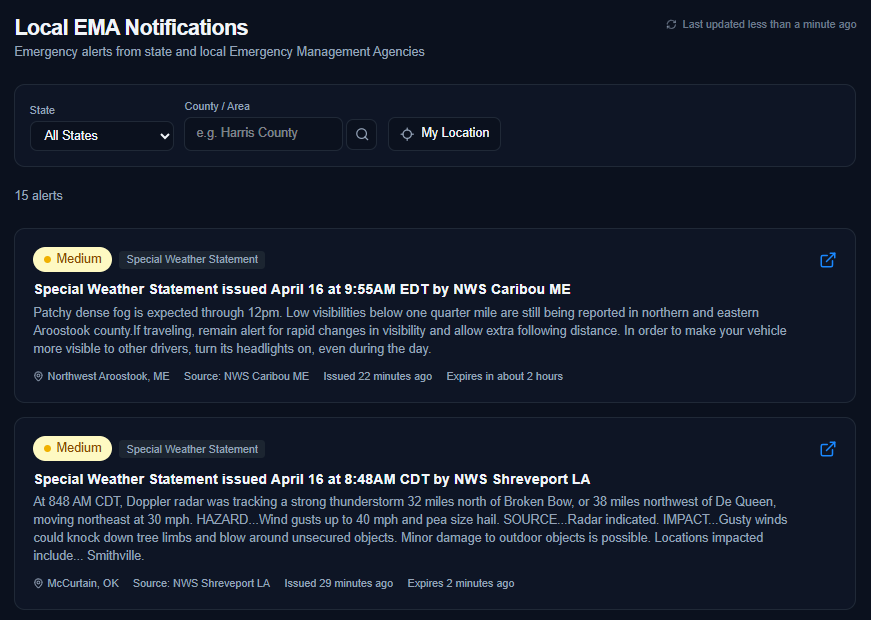Image resolution: width=871 pixels, height=620 pixels.
Task: Click the refresh icon near Last updated
Action: coord(671,24)
